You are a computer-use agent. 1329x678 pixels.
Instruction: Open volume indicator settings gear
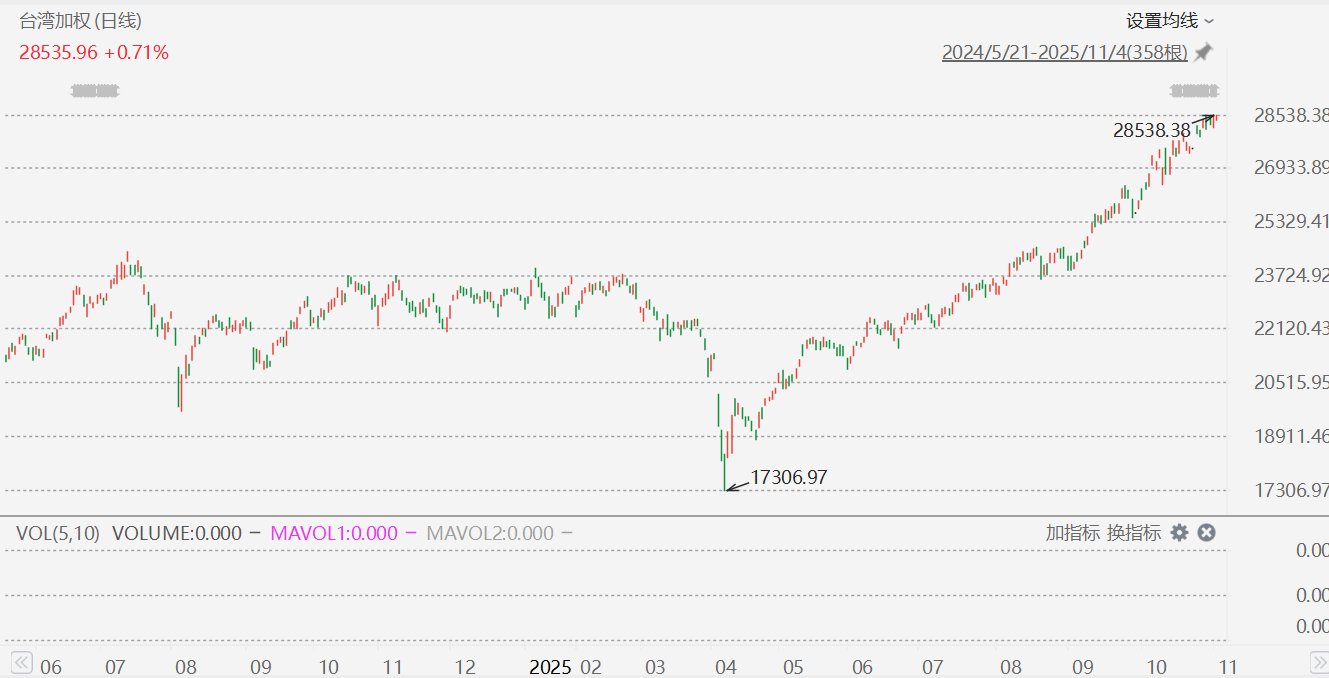click(x=1180, y=533)
